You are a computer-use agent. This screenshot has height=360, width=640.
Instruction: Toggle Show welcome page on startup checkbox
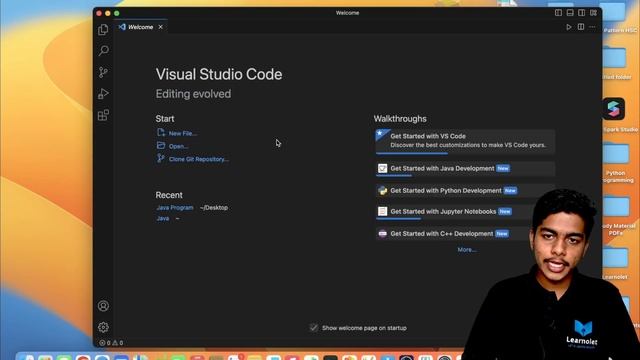pos(313,328)
